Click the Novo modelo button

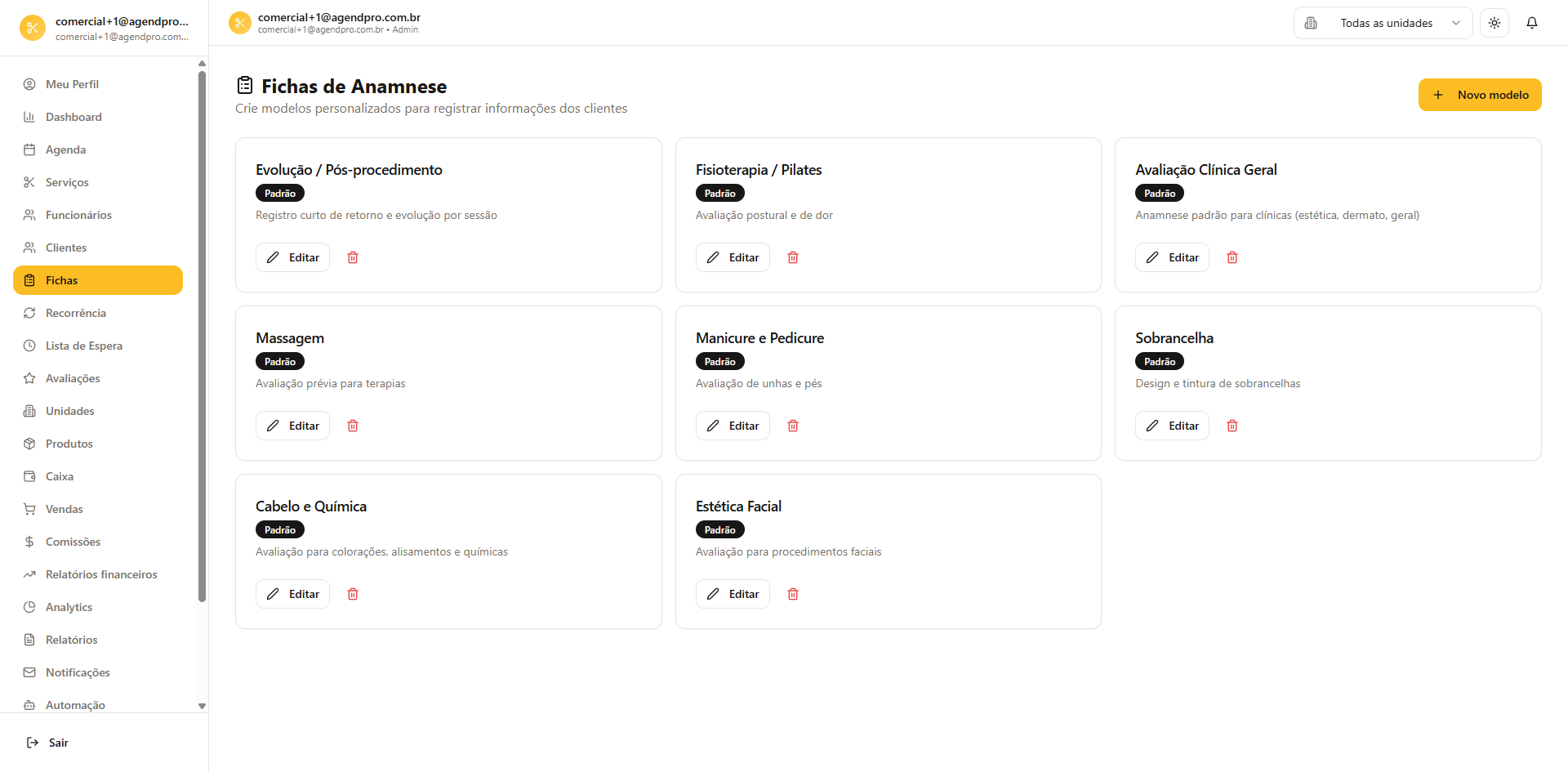(1480, 95)
